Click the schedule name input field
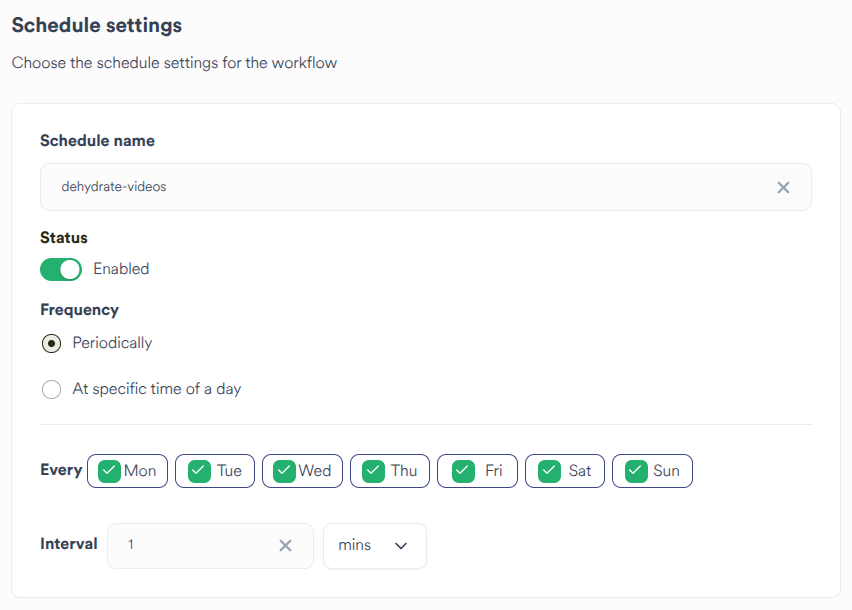 400,187
